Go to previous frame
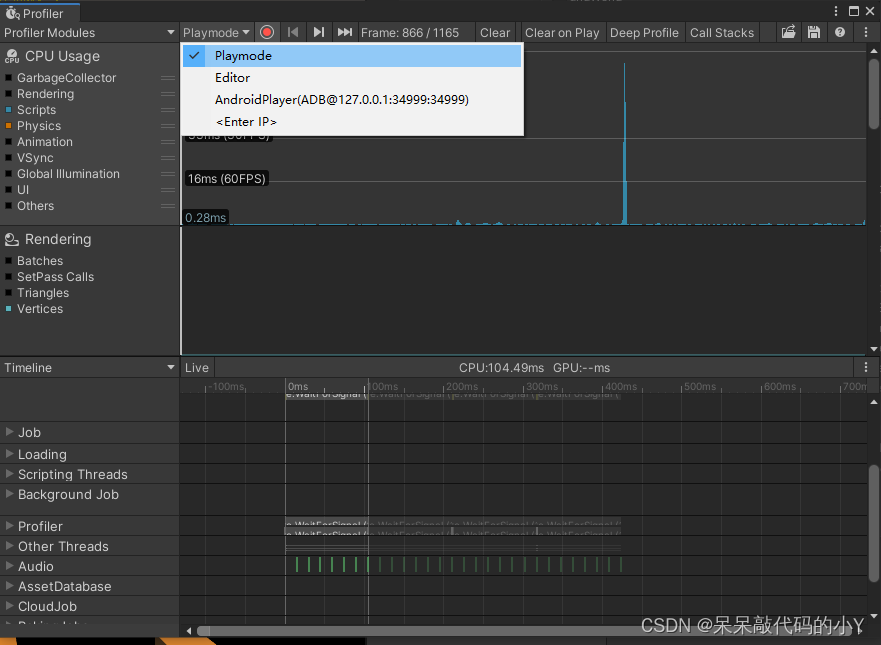The height and width of the screenshot is (645, 881). [x=293, y=33]
